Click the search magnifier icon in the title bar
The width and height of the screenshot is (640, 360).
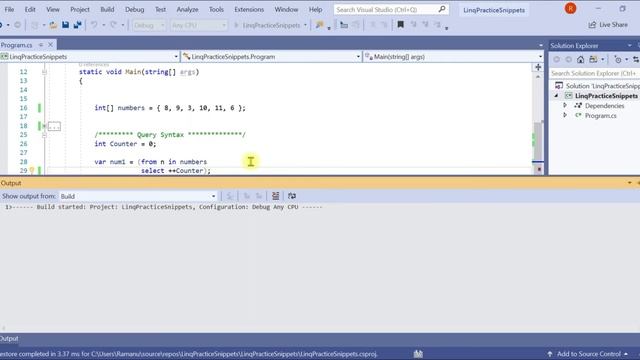[442, 9]
